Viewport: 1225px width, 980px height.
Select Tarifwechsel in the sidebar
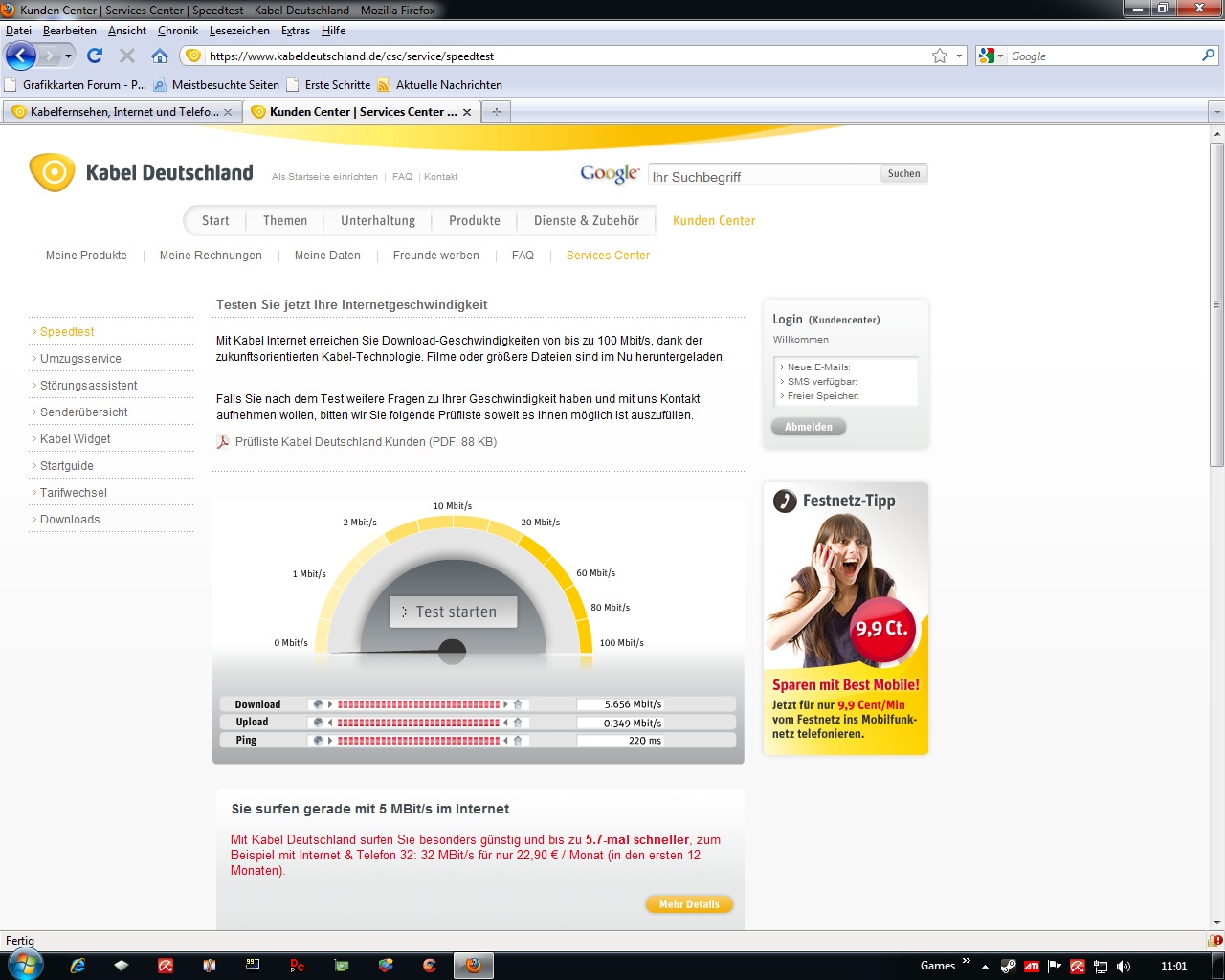[x=73, y=493]
